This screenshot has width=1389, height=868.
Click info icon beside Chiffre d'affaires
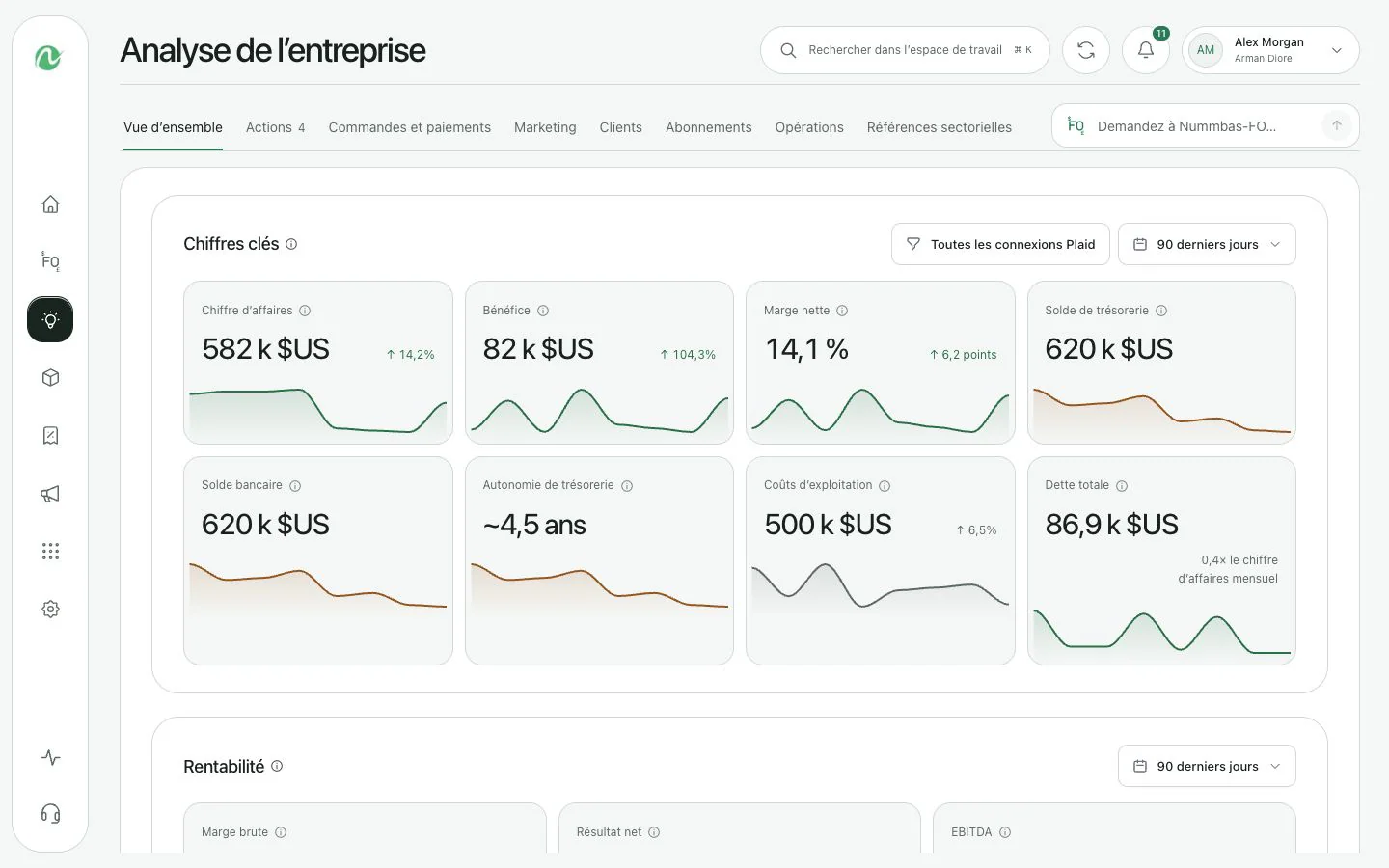[305, 311]
